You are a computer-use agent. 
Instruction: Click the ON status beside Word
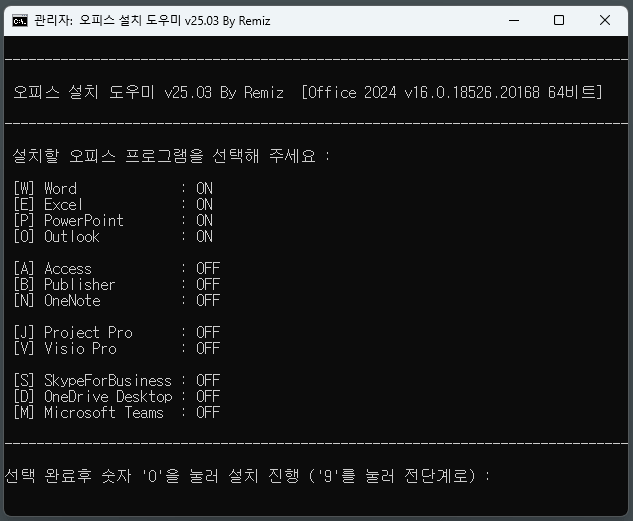204,188
